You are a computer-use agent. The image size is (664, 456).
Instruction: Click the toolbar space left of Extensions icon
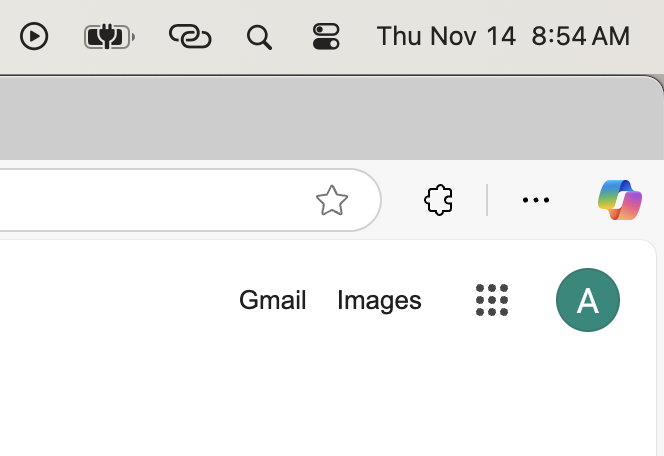point(402,200)
